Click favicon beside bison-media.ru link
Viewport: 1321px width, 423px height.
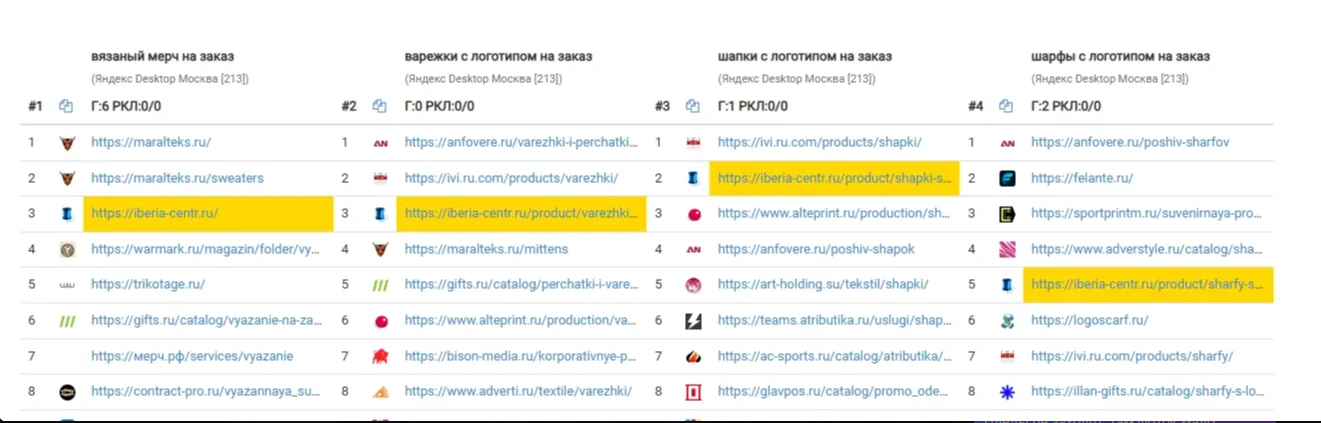380,356
